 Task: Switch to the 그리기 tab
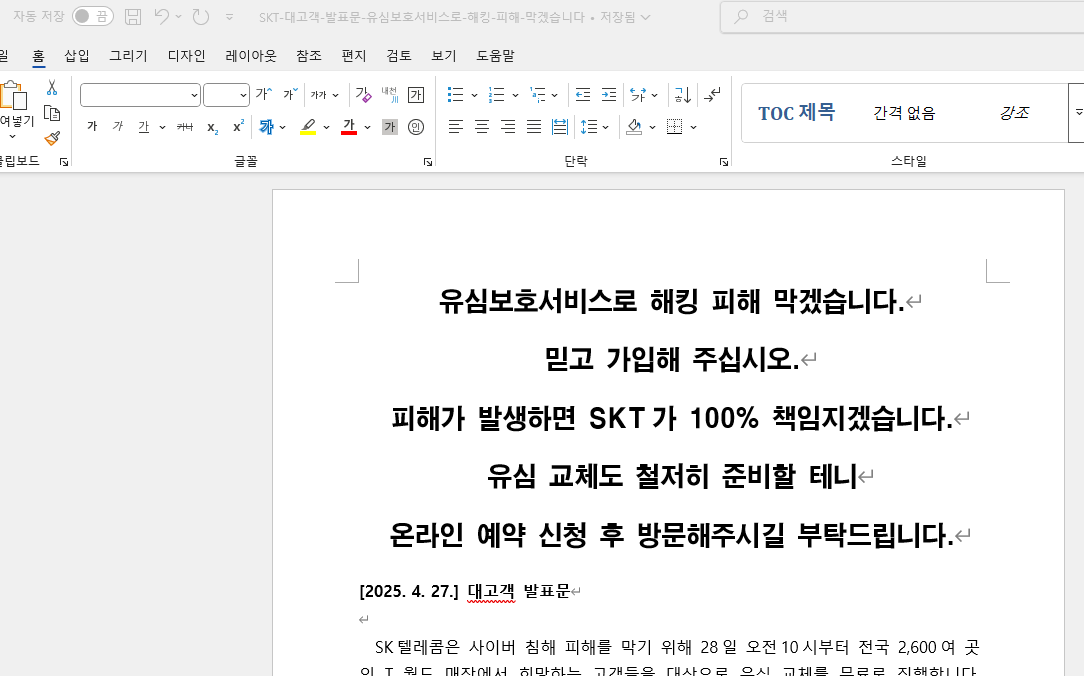pyautogui.click(x=129, y=55)
